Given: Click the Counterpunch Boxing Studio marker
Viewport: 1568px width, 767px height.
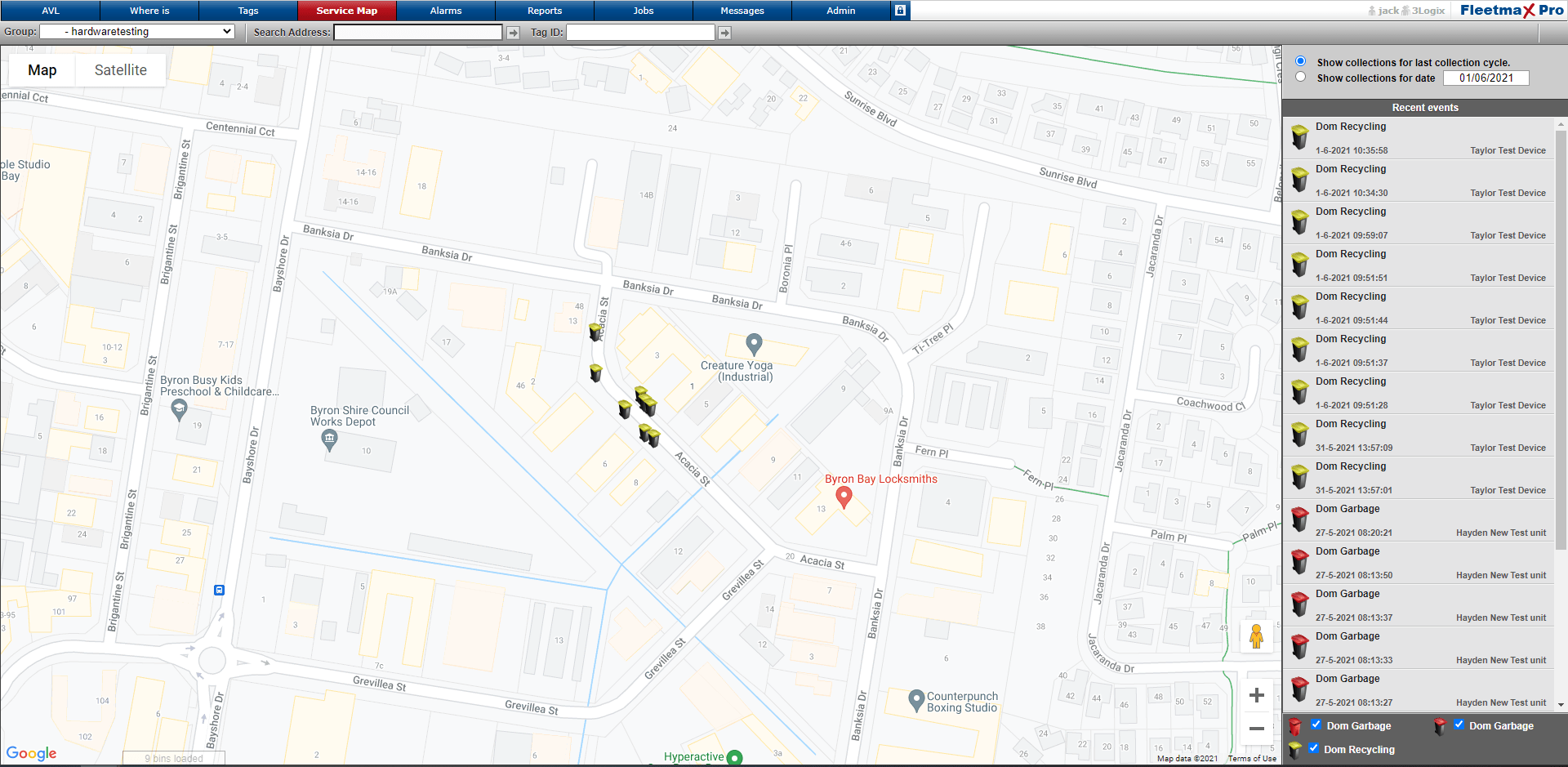Looking at the screenshot, I should (916, 700).
